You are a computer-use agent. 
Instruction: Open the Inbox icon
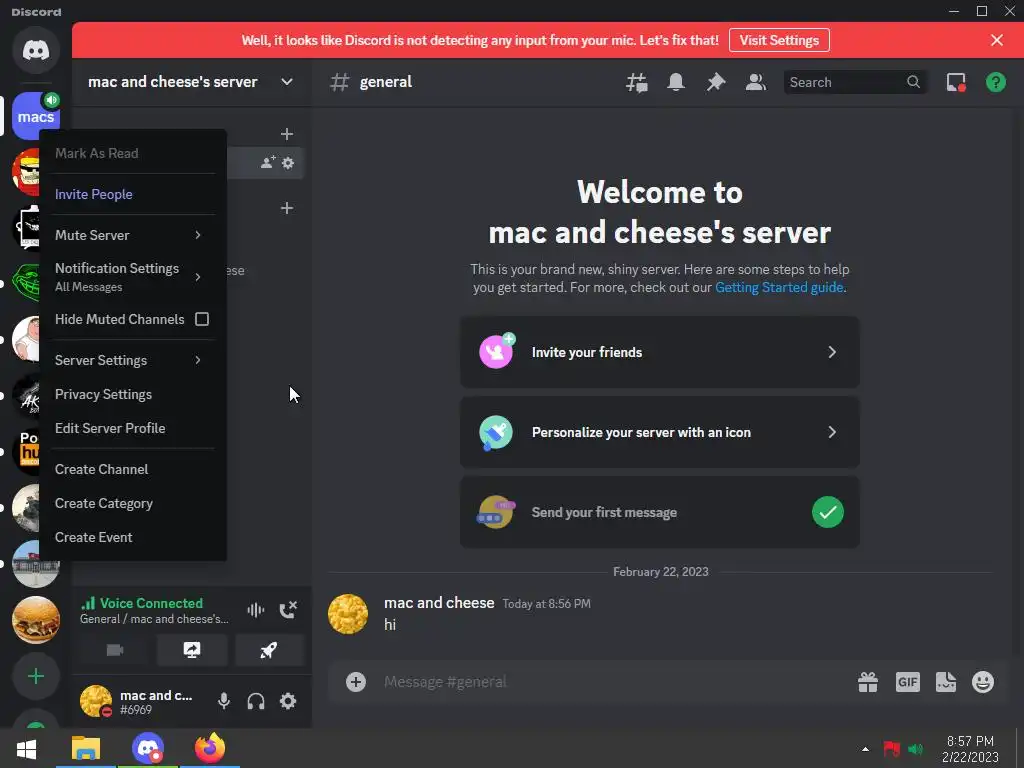(956, 82)
